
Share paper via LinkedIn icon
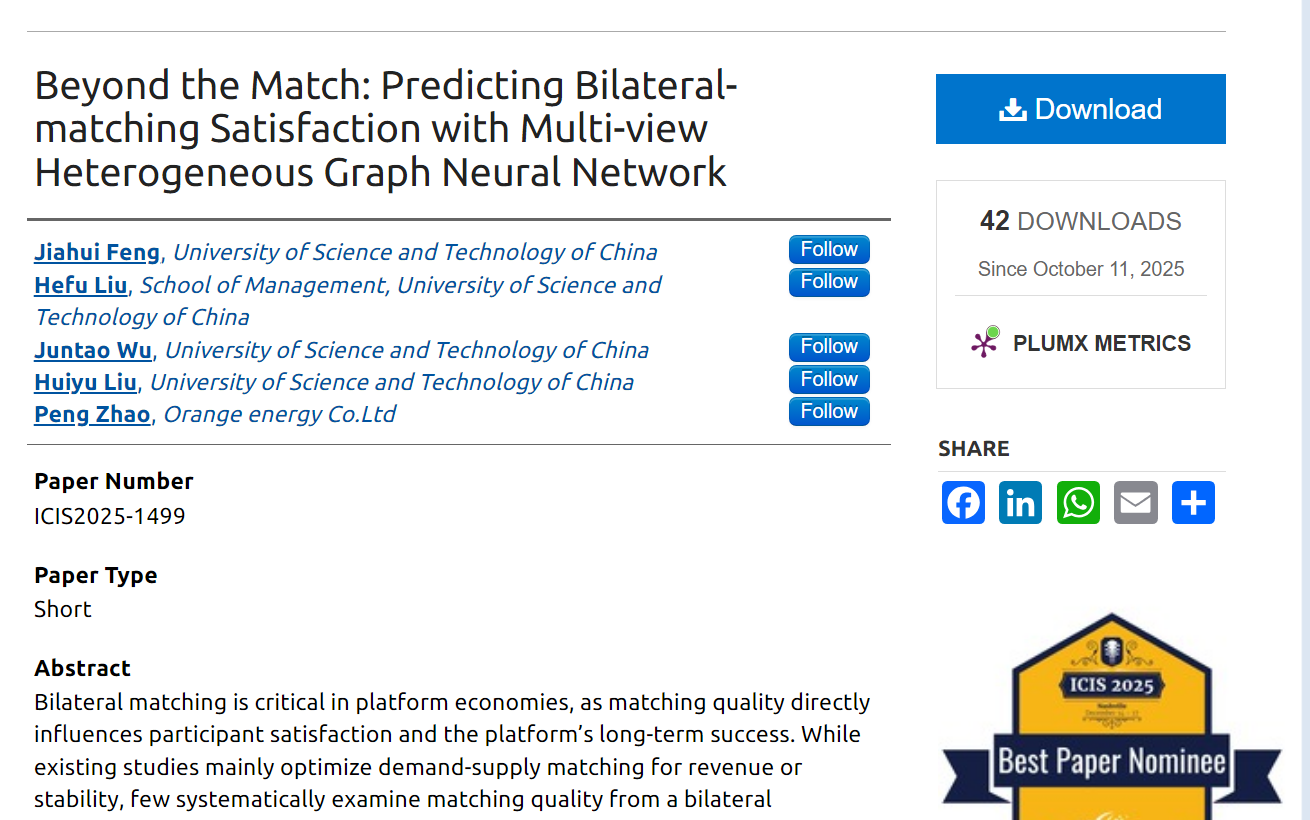click(x=1020, y=502)
